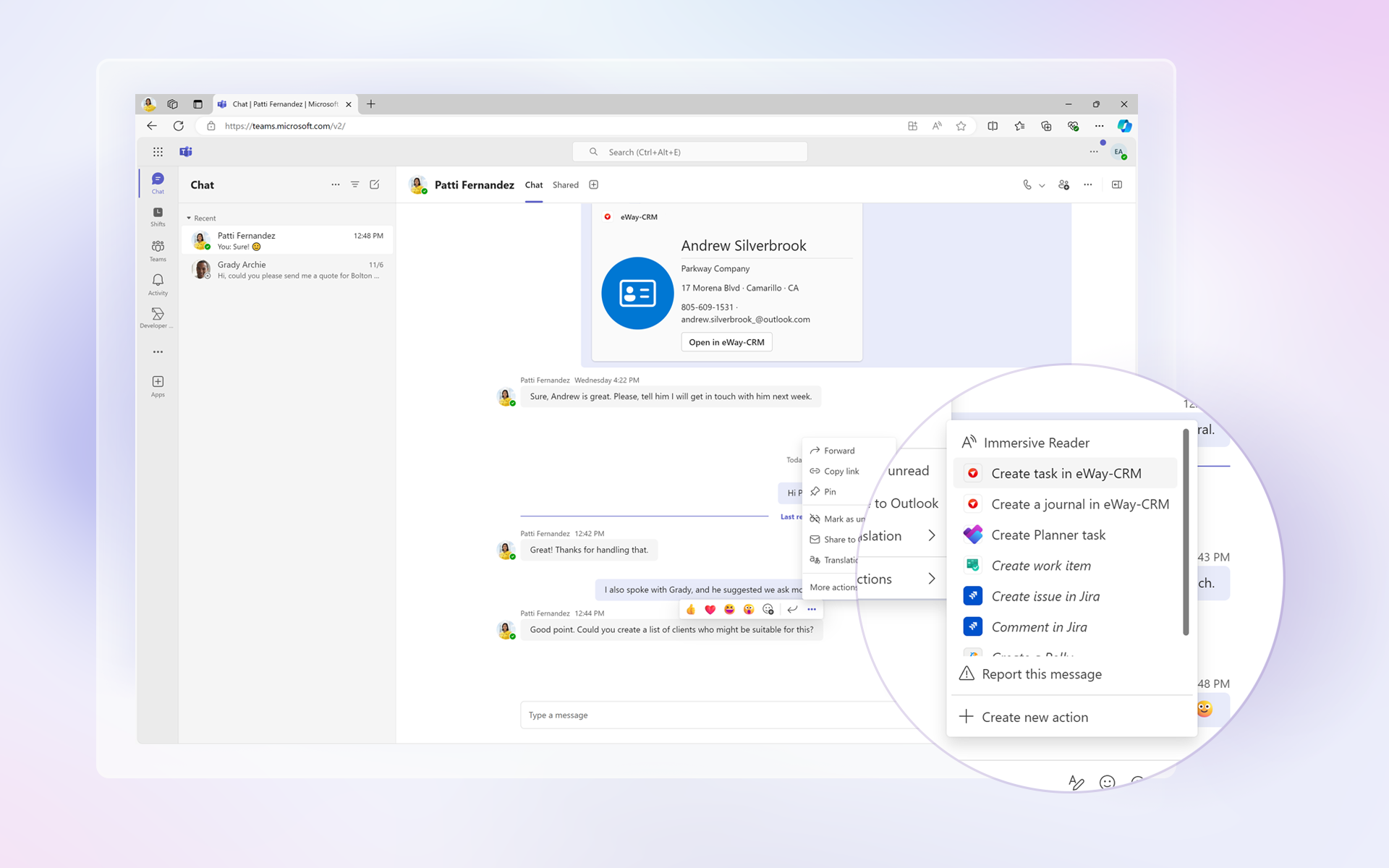Start a new chat compose icon
The image size is (1389, 868).
[x=375, y=184]
